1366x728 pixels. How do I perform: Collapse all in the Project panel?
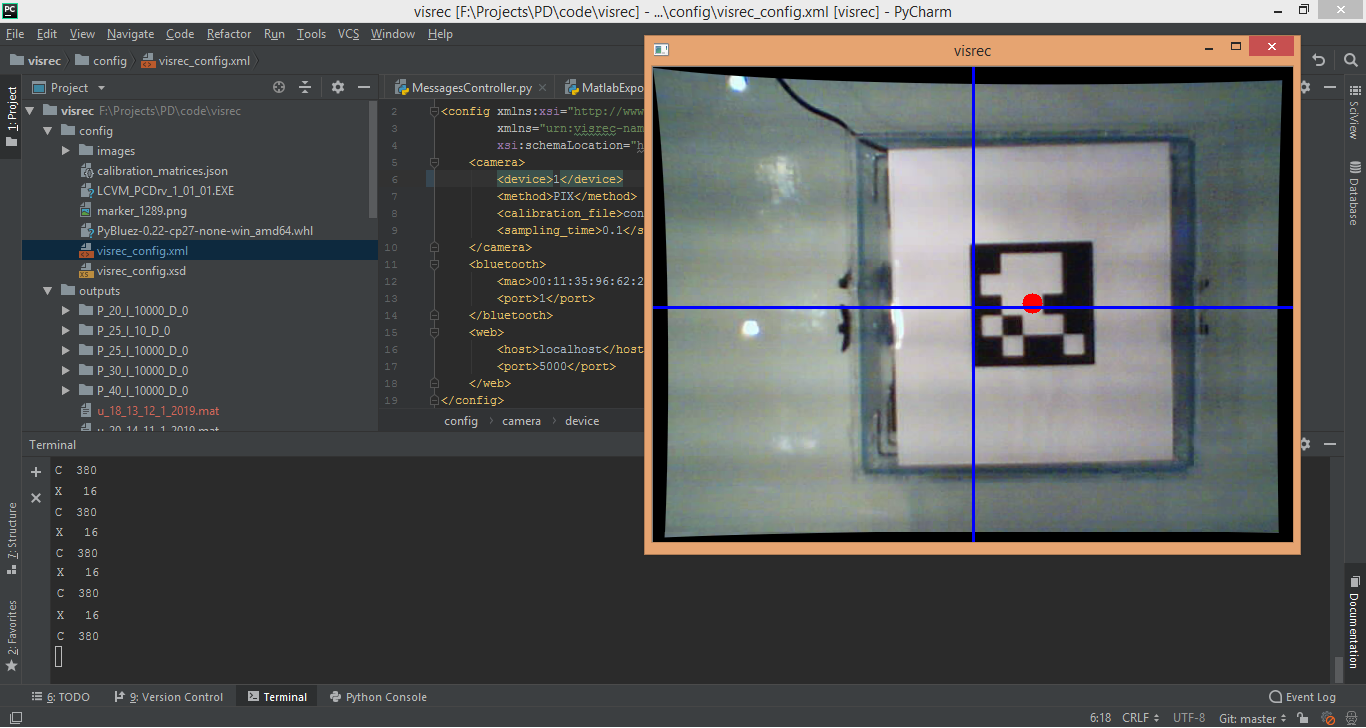point(306,88)
